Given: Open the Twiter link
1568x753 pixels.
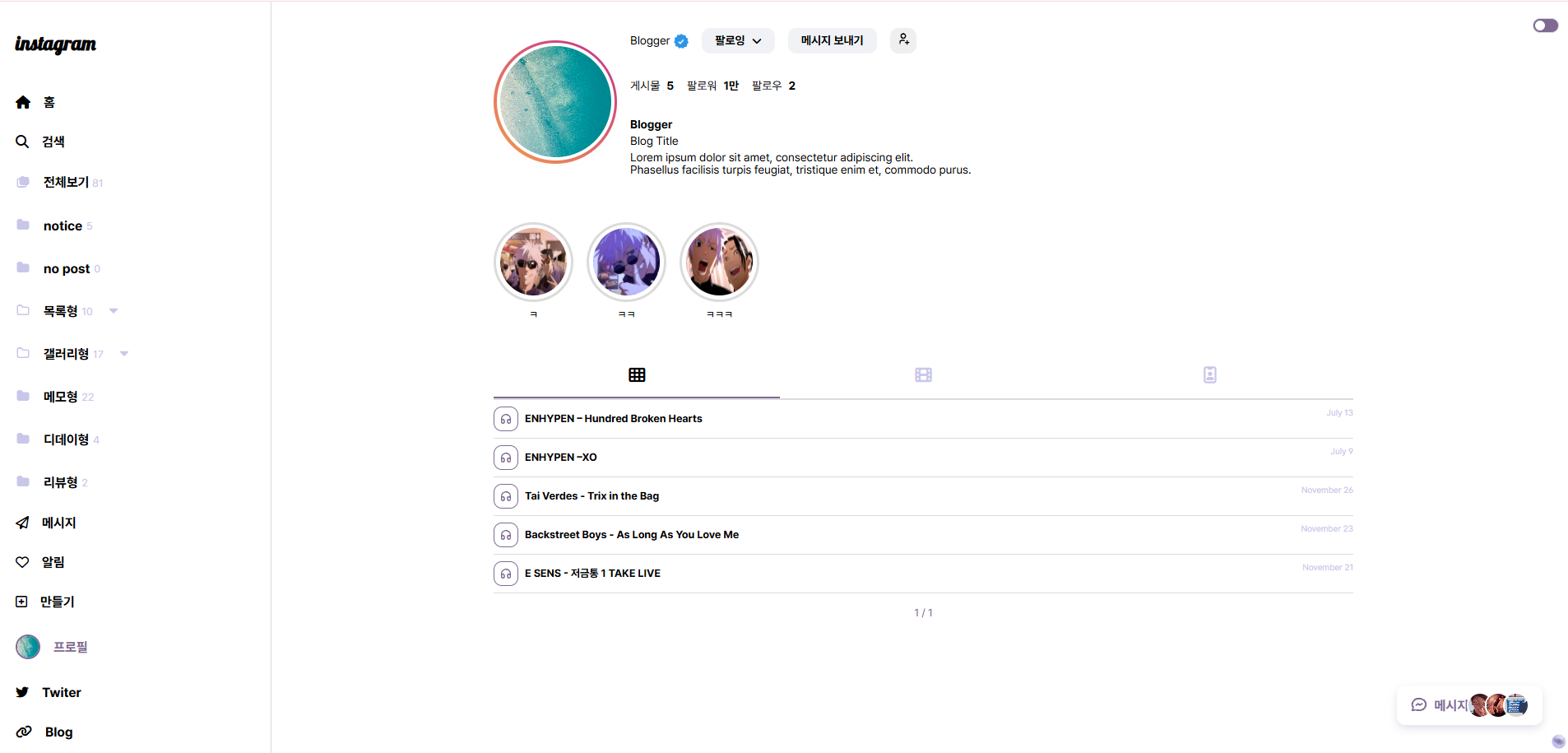Looking at the screenshot, I should (62, 692).
